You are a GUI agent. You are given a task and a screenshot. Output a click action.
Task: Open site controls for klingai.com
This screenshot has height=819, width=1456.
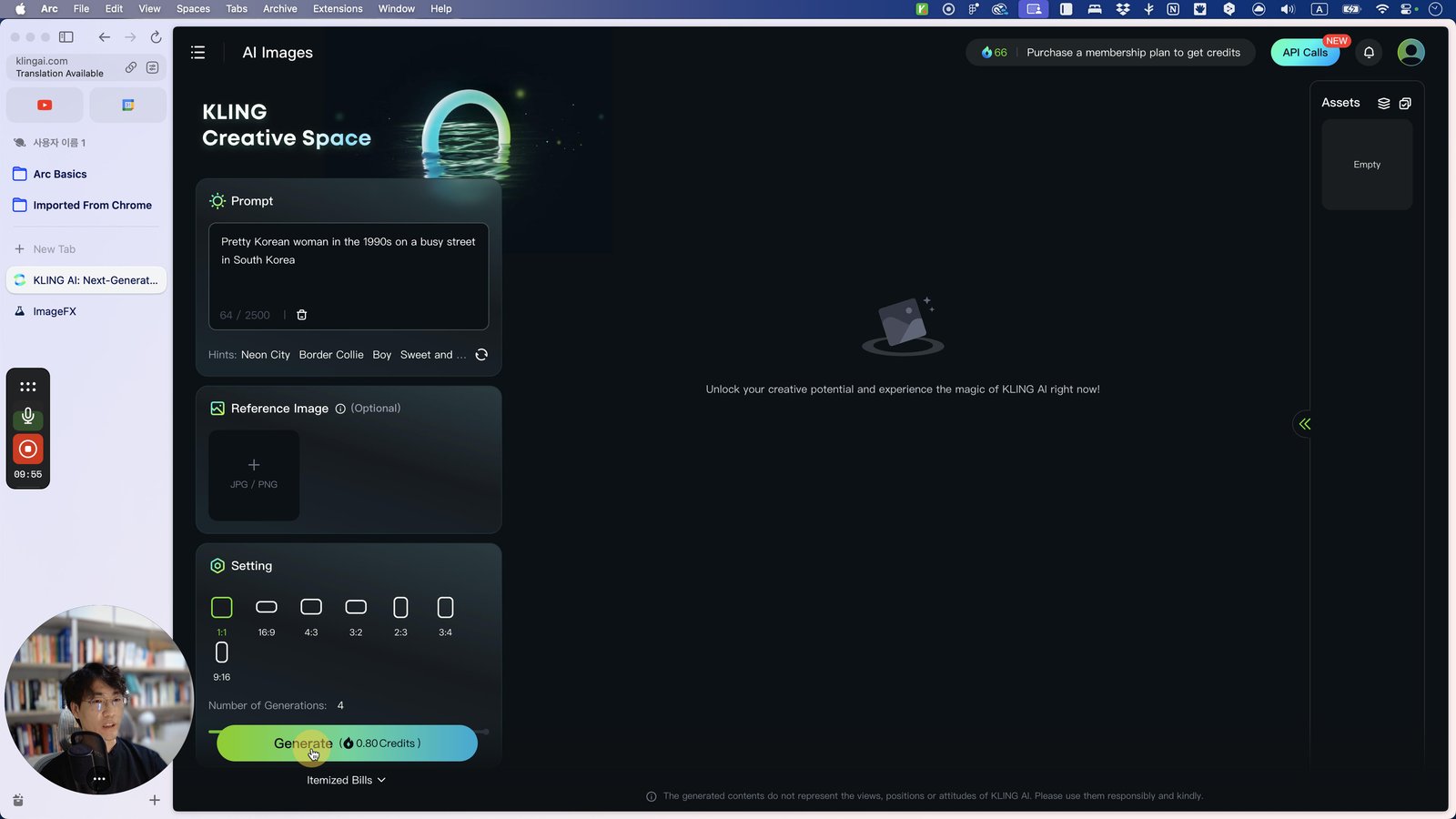(x=152, y=67)
